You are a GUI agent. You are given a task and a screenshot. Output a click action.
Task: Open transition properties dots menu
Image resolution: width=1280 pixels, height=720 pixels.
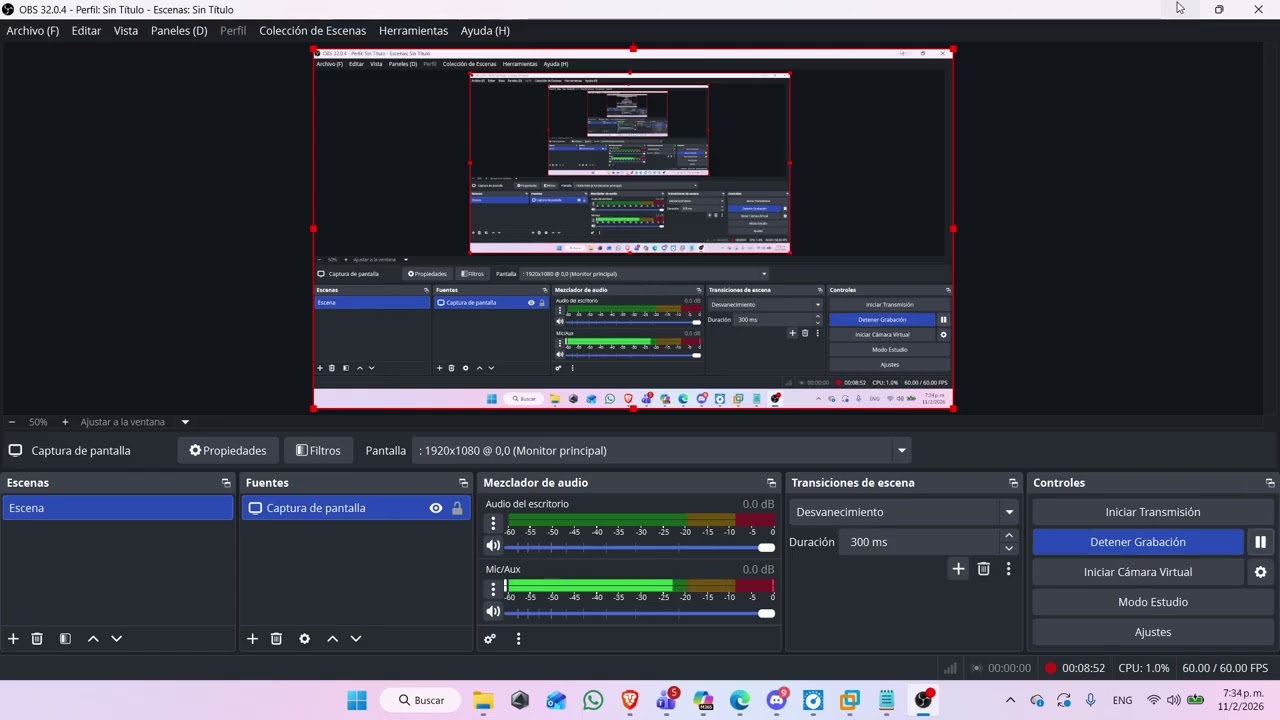[x=1008, y=569]
